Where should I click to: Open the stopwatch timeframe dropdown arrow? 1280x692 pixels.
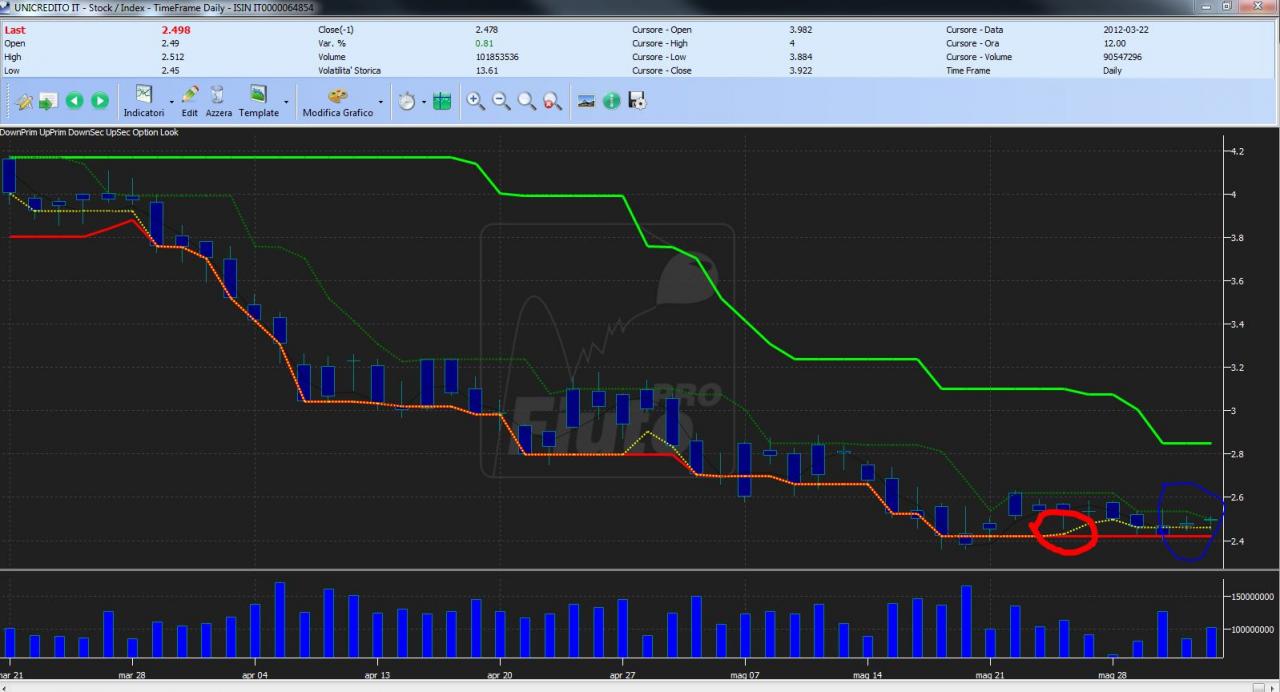[x=423, y=102]
